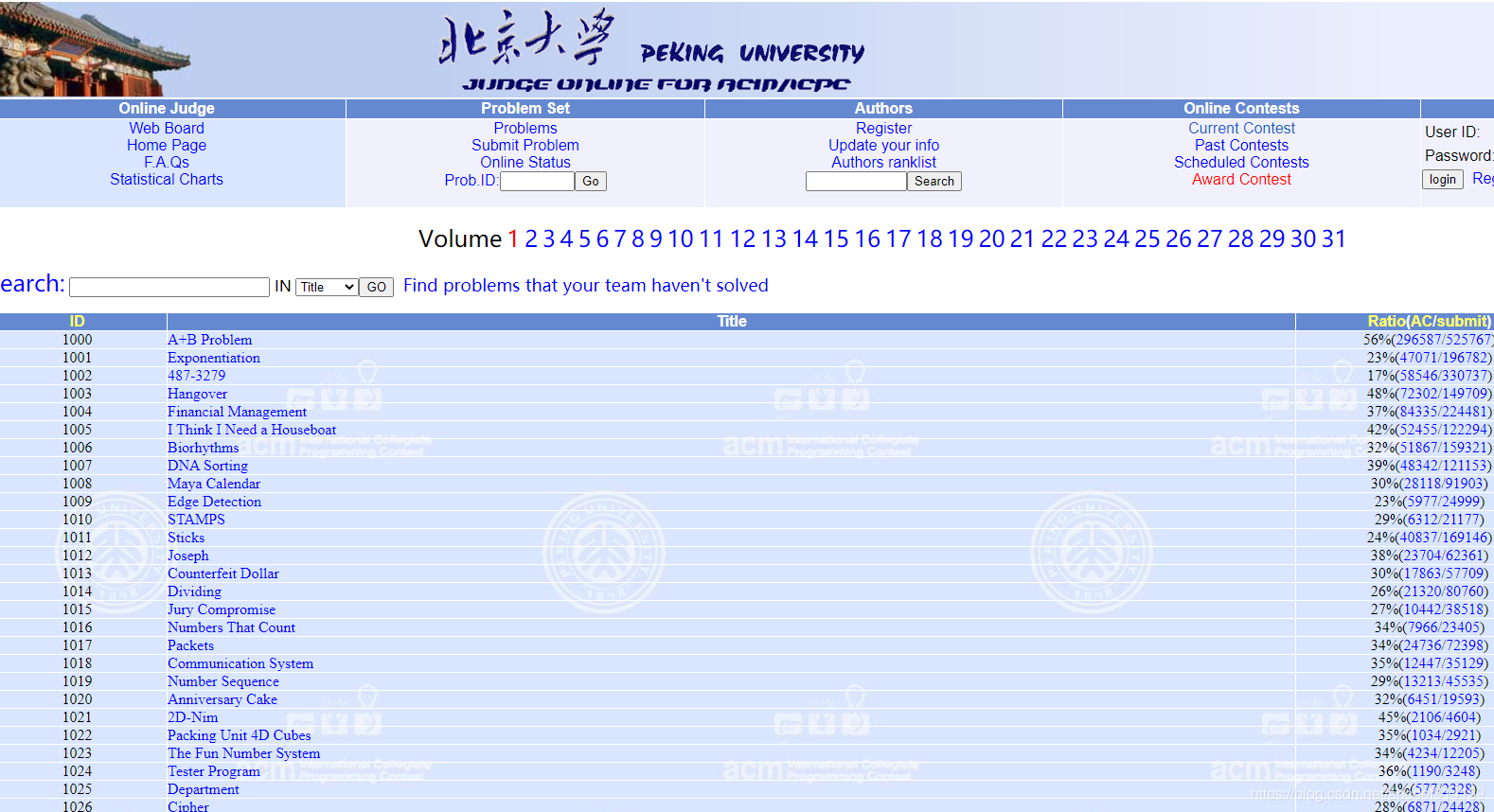The width and height of the screenshot is (1494, 812).
Task: Open problem Tester Program
Action: 214,771
